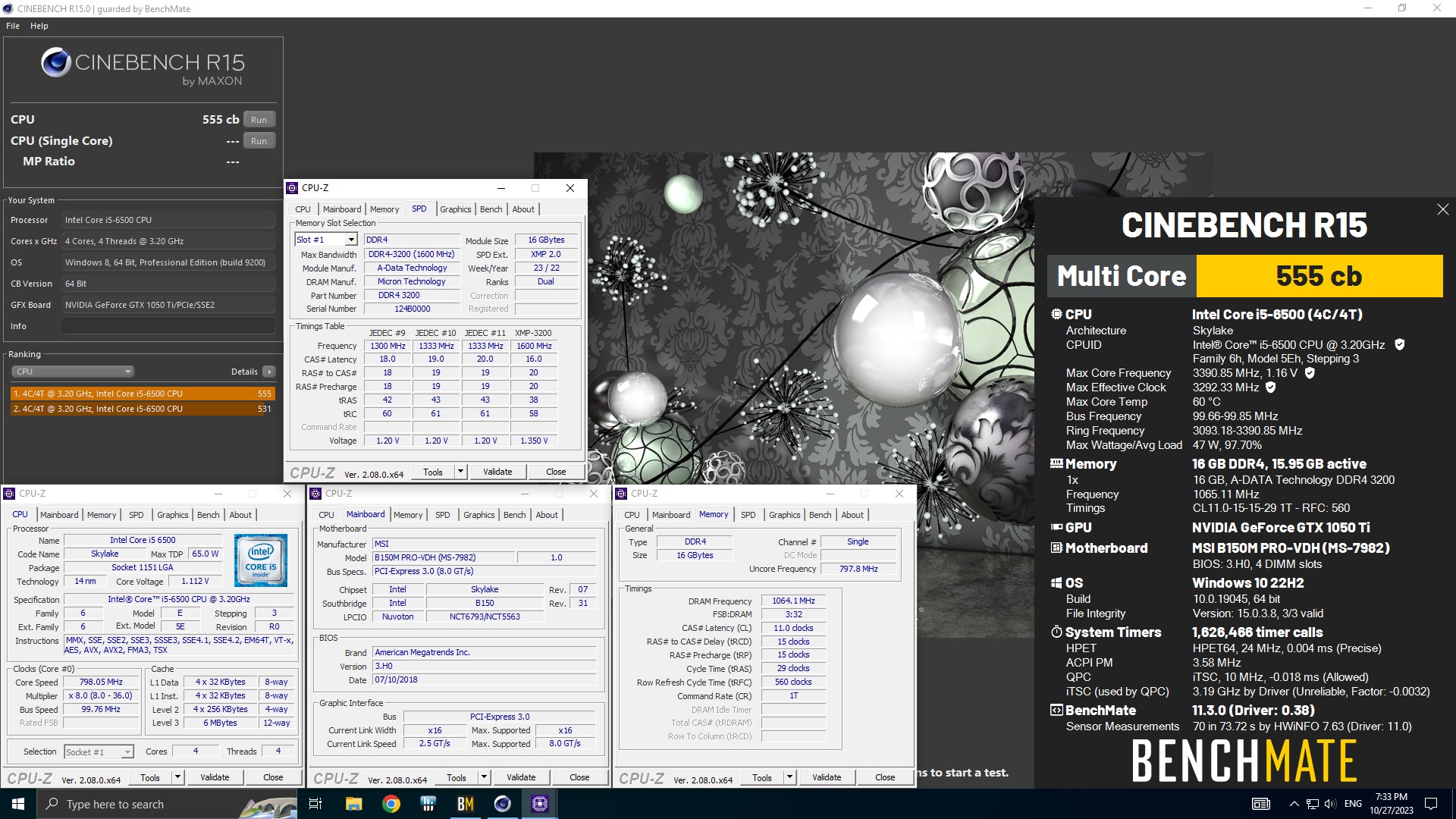The height and width of the screenshot is (819, 1456).
Task: Click the ranking Details arrow button
Action: click(268, 372)
